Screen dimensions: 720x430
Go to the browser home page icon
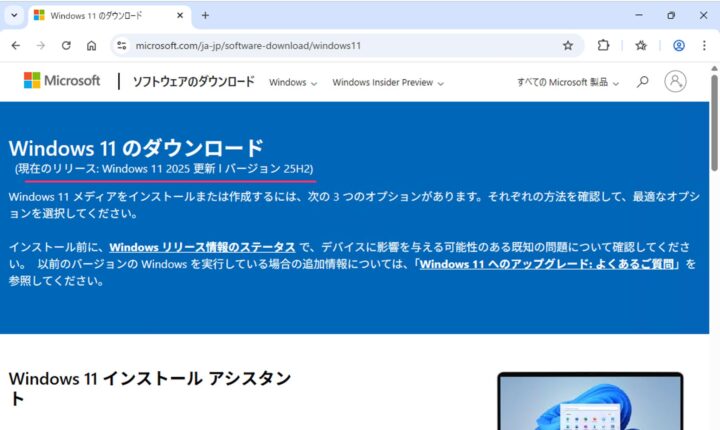91,46
